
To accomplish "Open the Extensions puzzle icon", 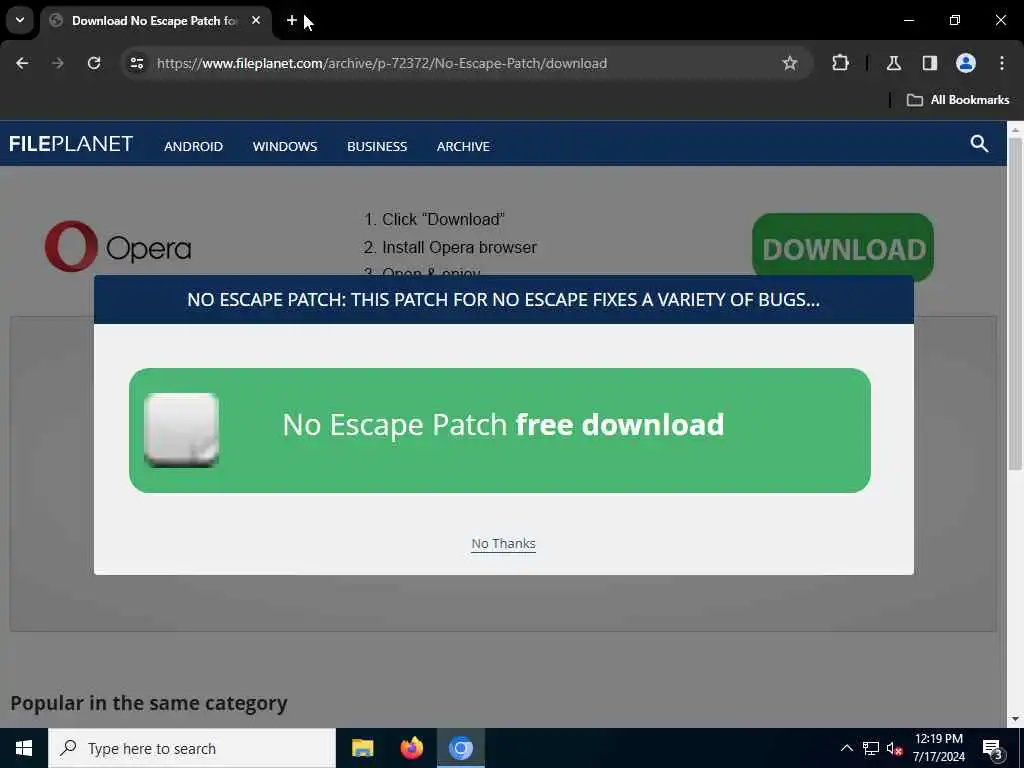I will [840, 63].
